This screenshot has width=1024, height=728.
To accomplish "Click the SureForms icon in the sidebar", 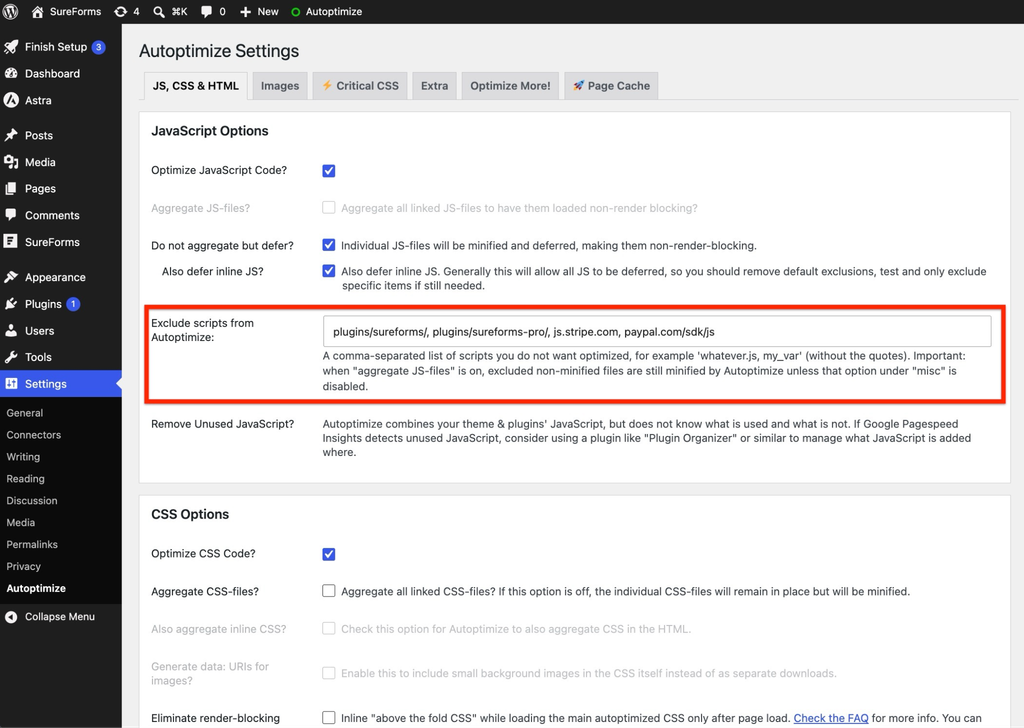I will pos(11,242).
